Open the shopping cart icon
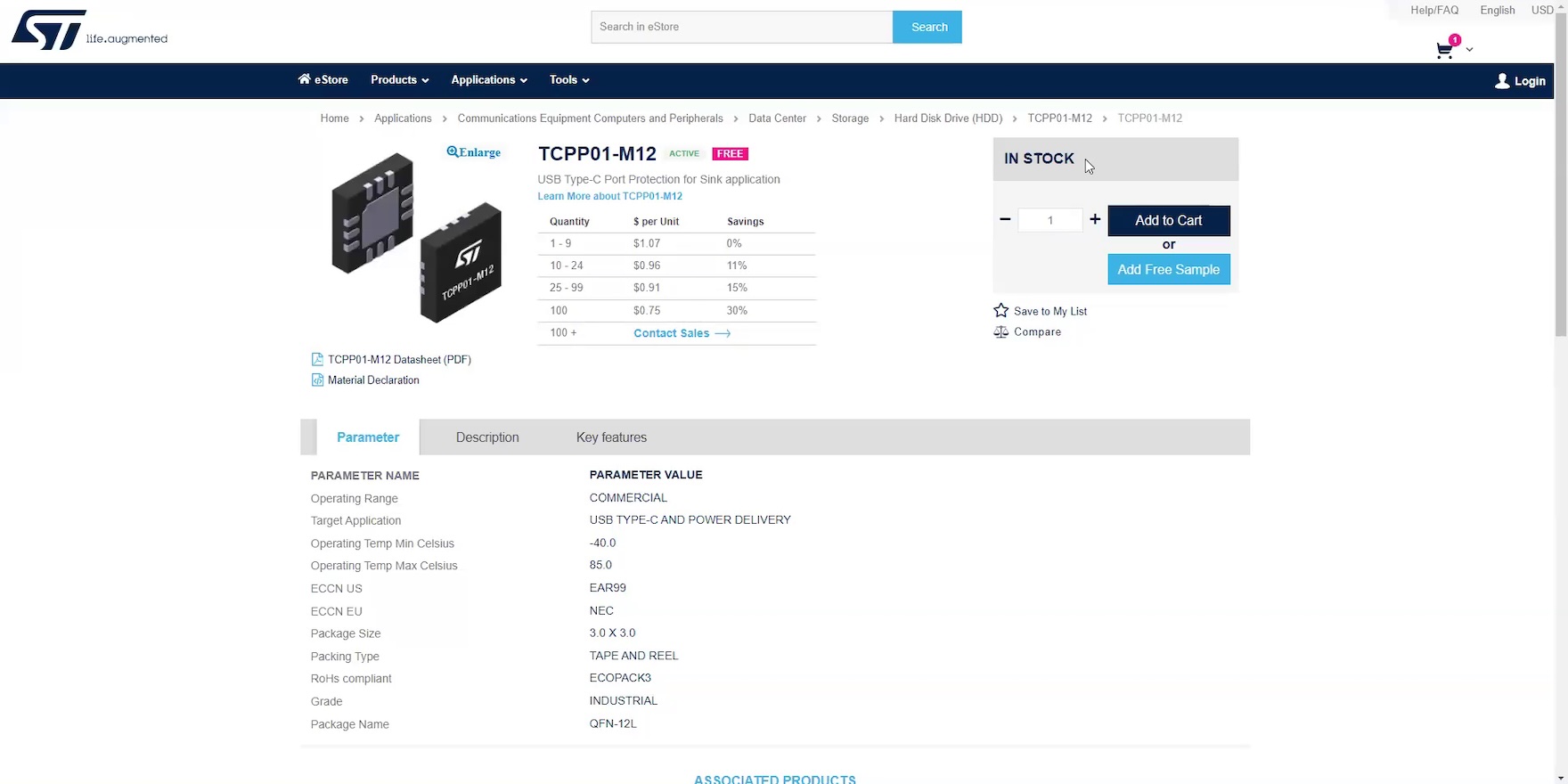 point(1444,51)
